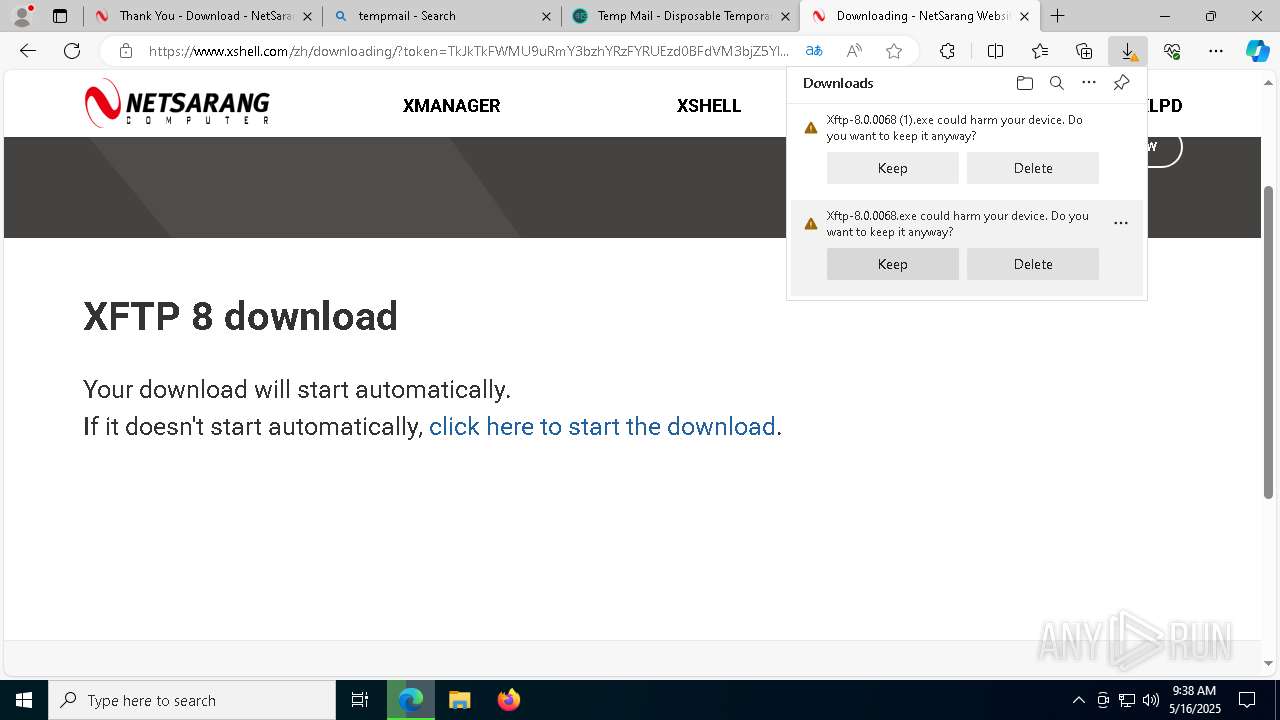The width and height of the screenshot is (1280, 720).
Task: Close the Temp Mail tab
Action: coord(785,16)
